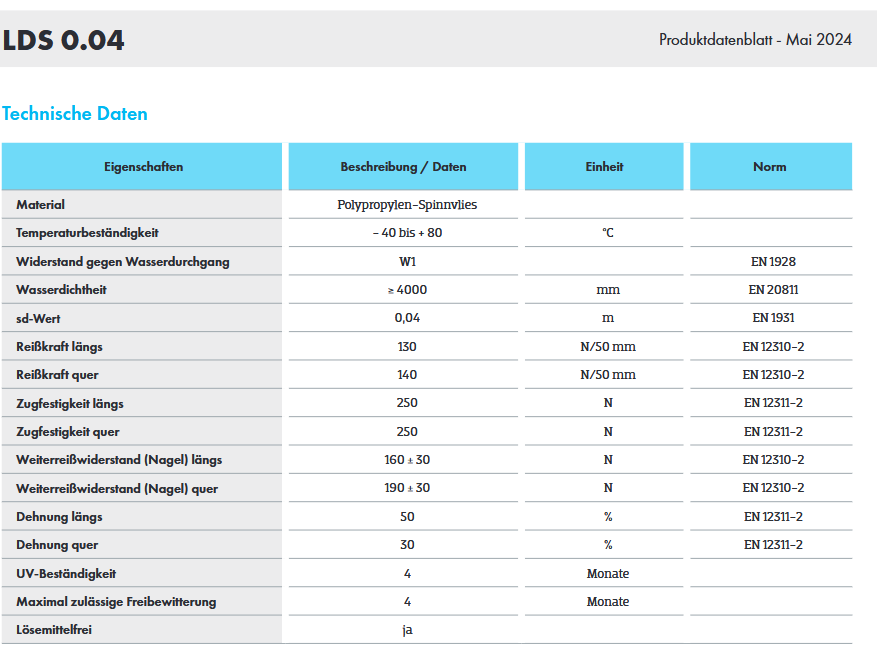The image size is (877, 652).
Task: Select the Weiterreißwiderstand (Nagel) quer label
Action: [117, 489]
